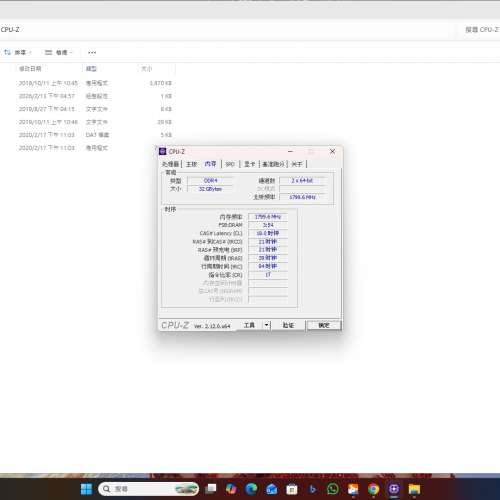500x500 pixels.
Task: Click the 2 x 64-bit channels value
Action: click(x=302, y=180)
